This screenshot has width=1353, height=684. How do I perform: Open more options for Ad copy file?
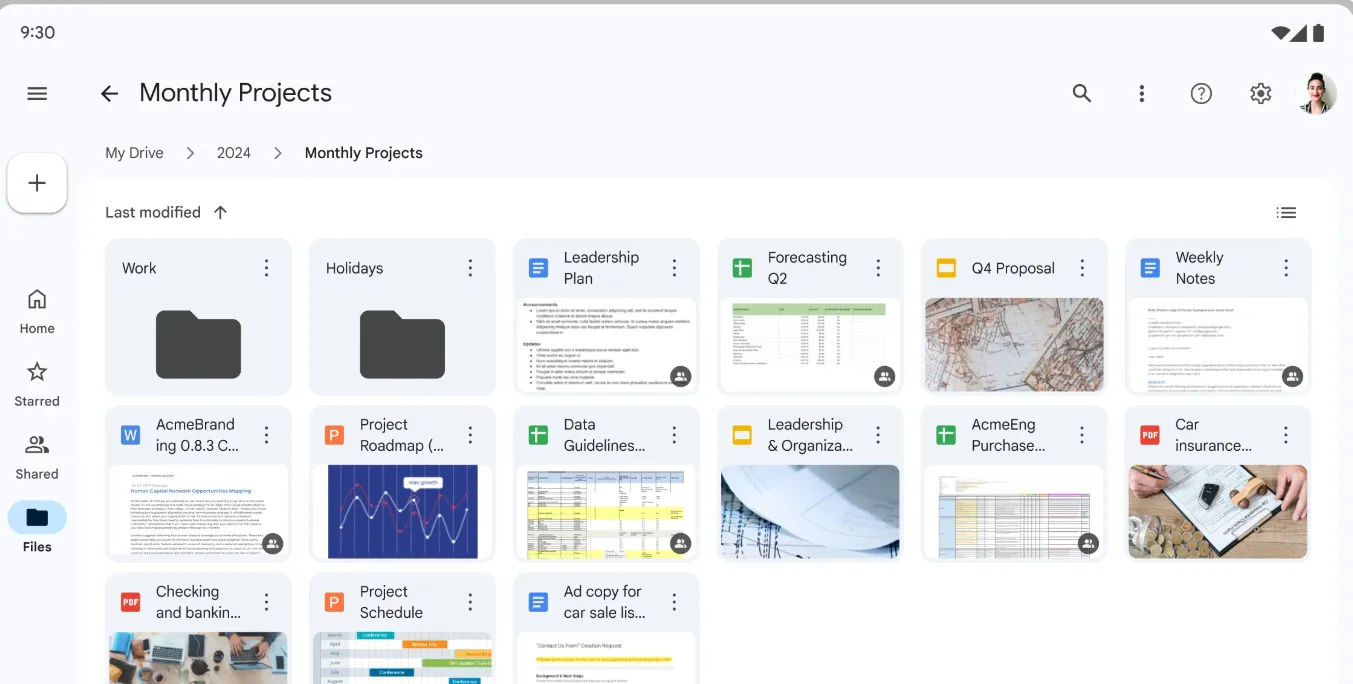[674, 602]
